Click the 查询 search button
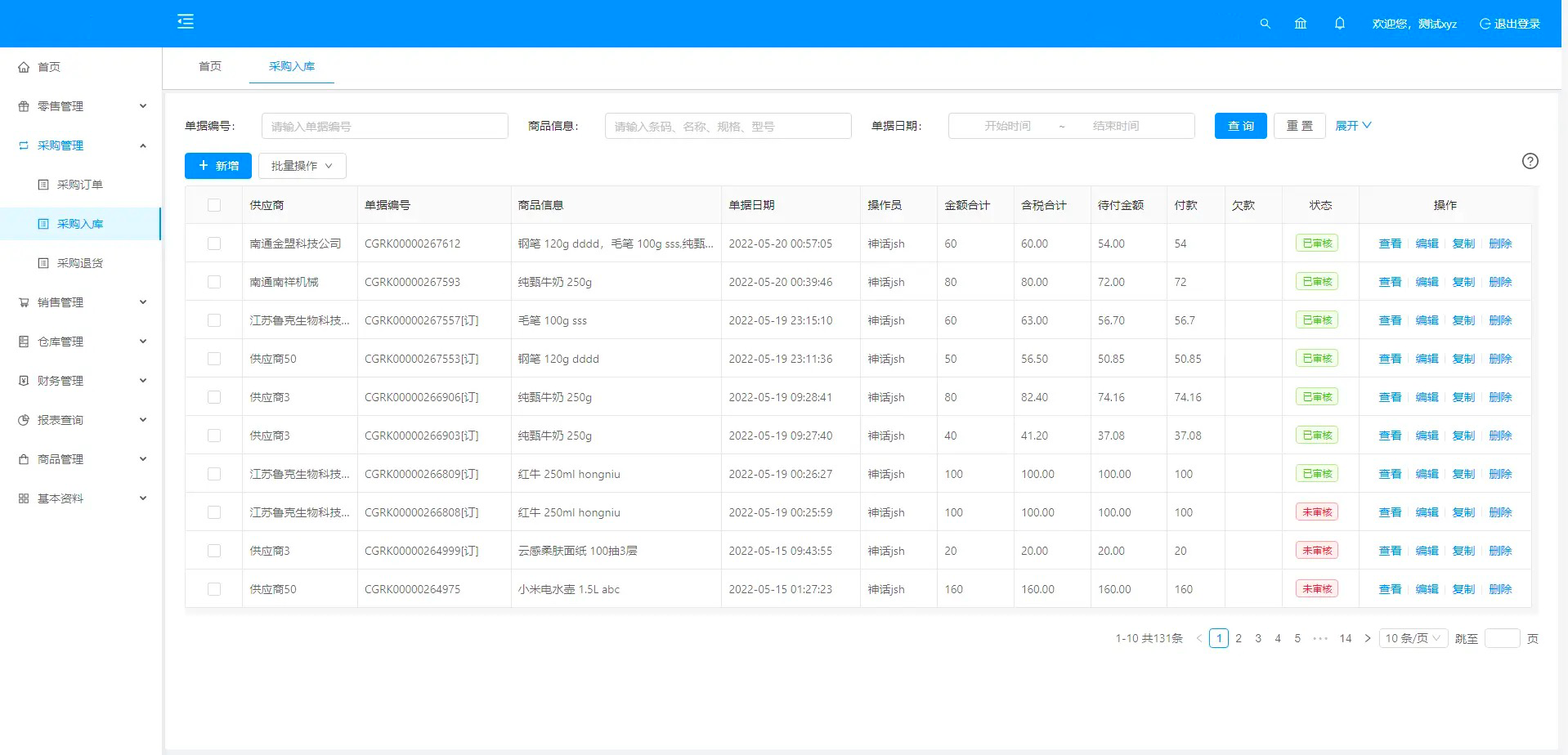 pyautogui.click(x=1241, y=126)
